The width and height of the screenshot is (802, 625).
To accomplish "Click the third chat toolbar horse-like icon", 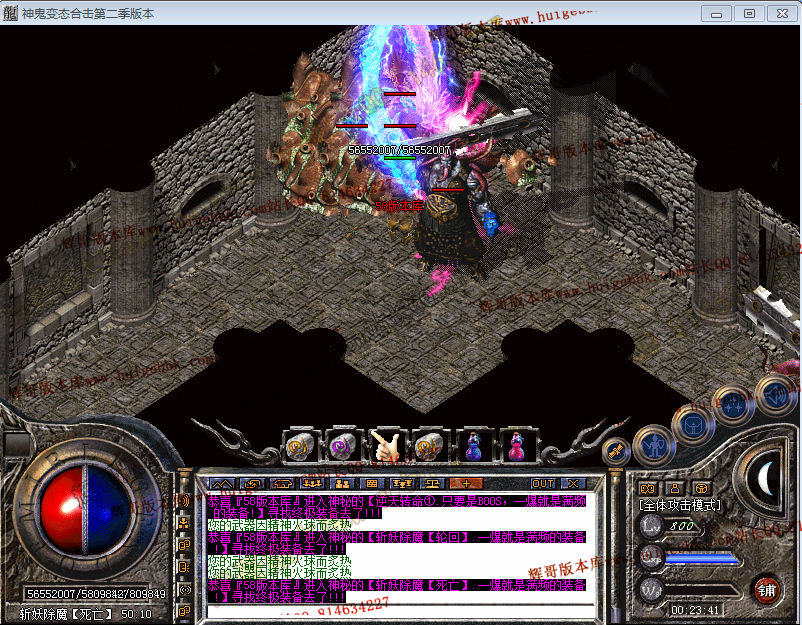I will tap(283, 483).
